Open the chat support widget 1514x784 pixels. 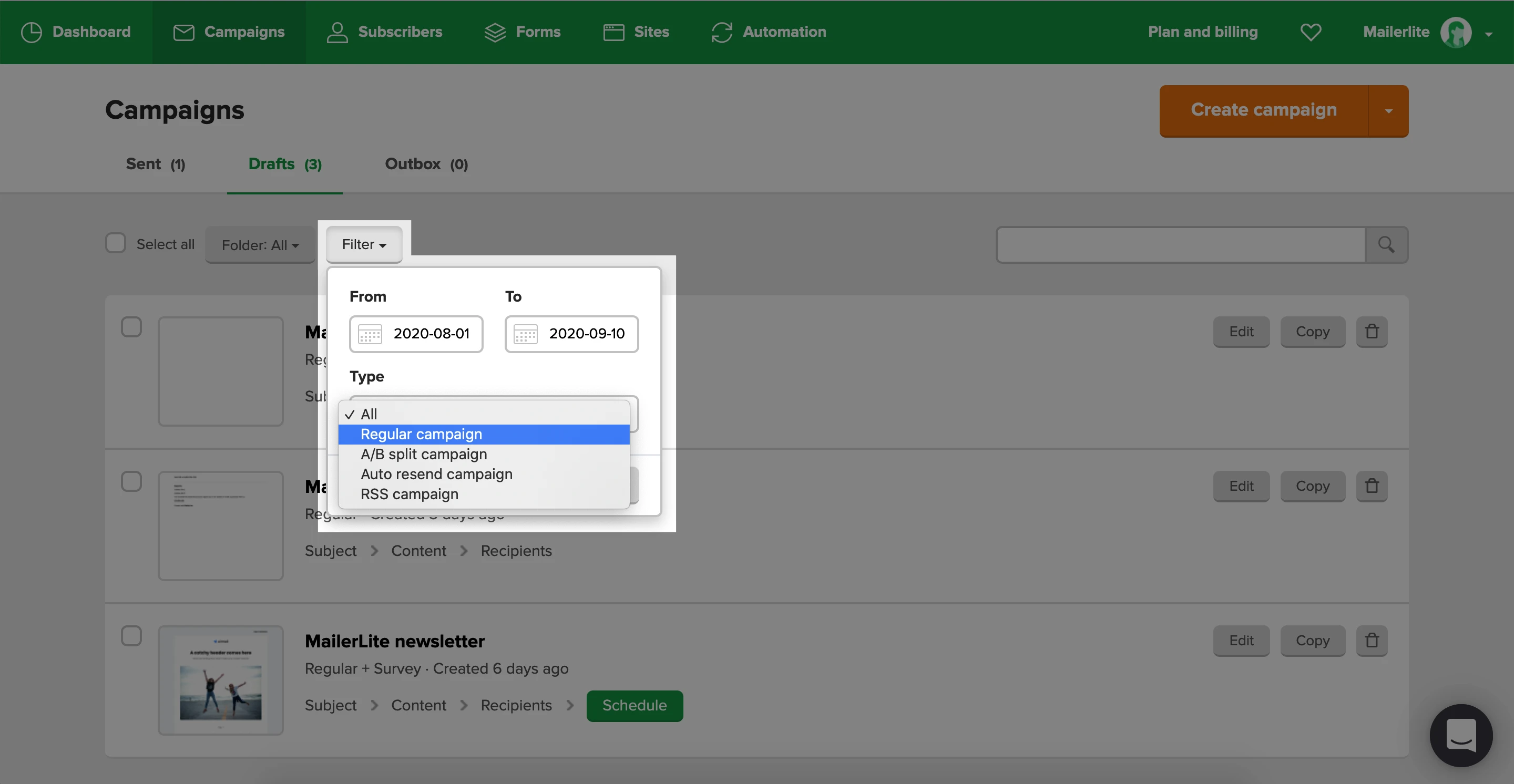pos(1461,735)
